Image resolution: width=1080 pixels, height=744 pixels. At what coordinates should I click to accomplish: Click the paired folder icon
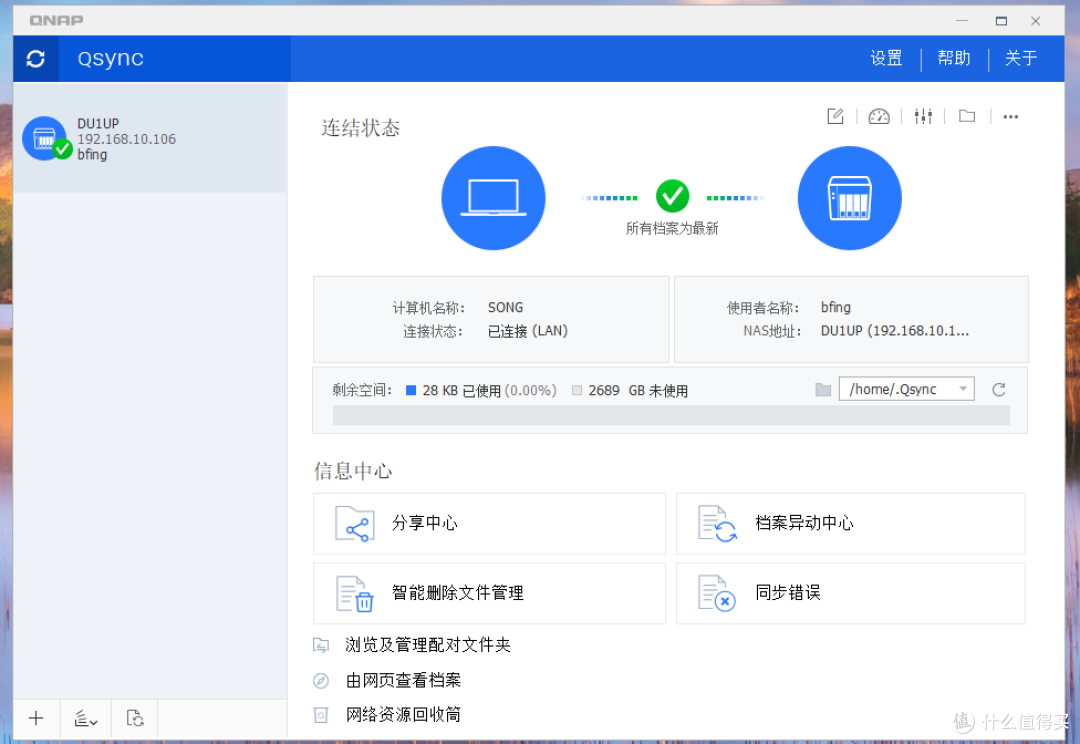pos(321,645)
